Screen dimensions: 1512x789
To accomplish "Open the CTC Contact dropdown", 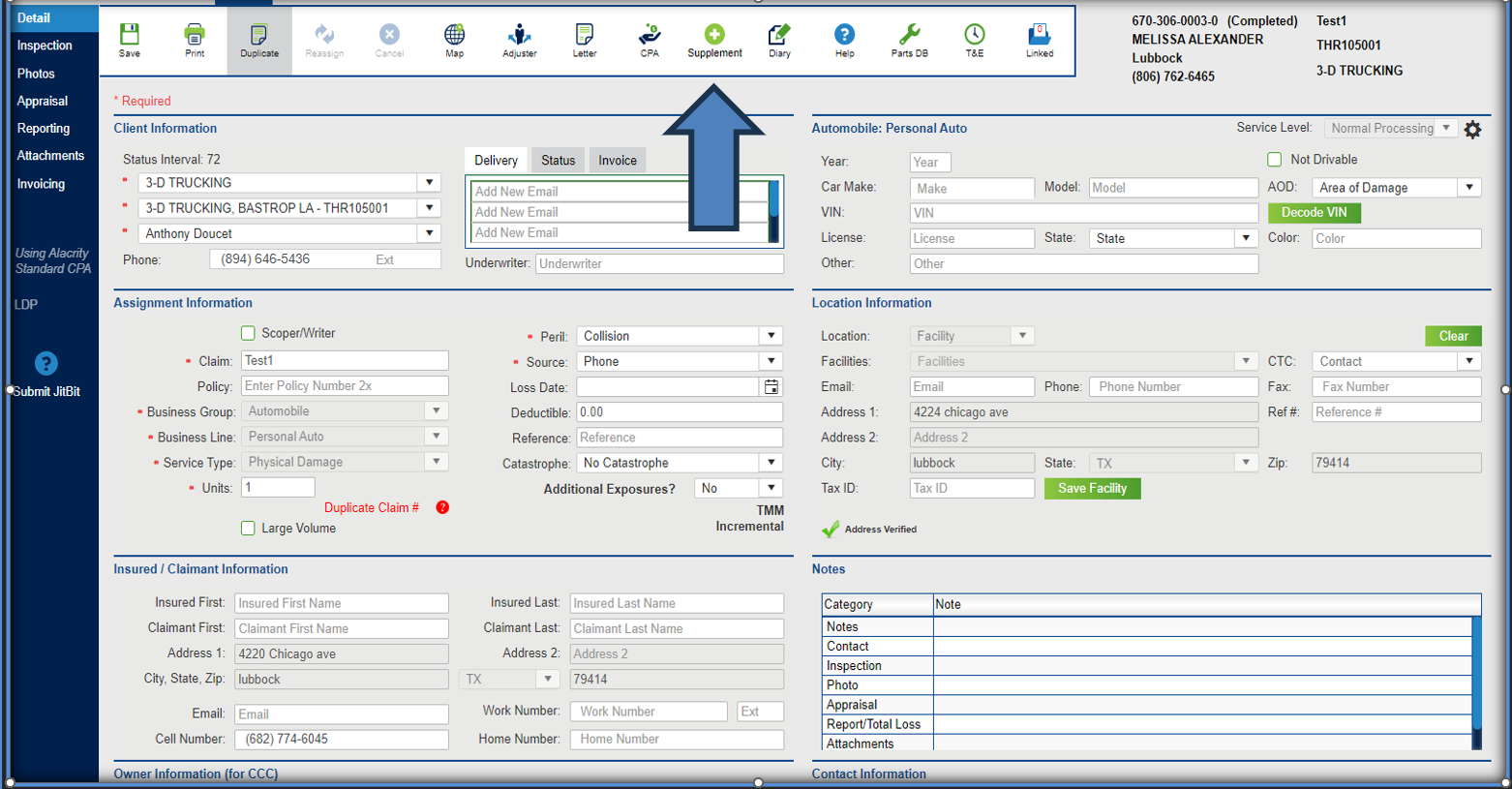I will click(1469, 361).
